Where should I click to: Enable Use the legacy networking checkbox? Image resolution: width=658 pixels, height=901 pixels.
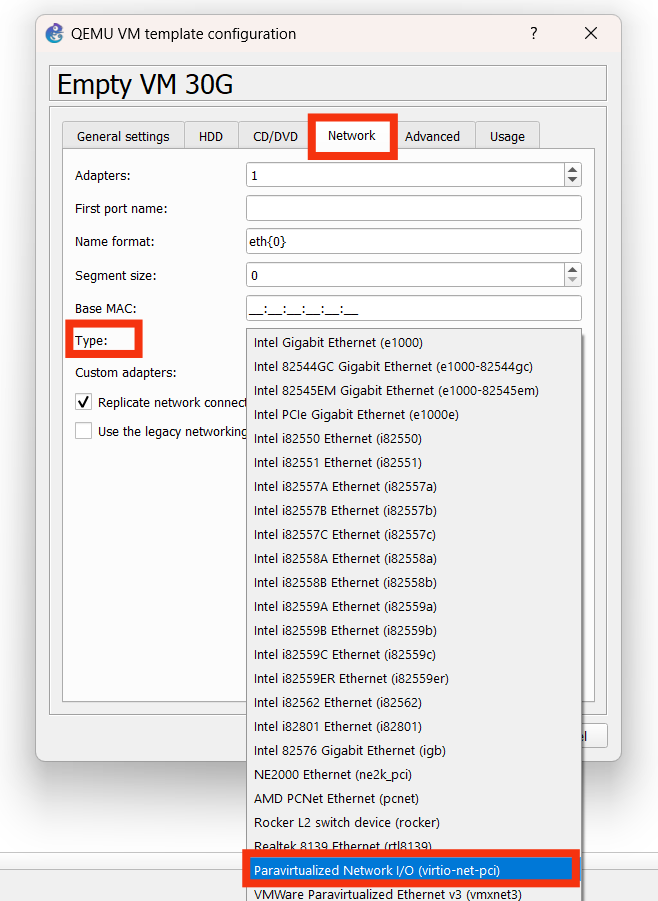84,431
